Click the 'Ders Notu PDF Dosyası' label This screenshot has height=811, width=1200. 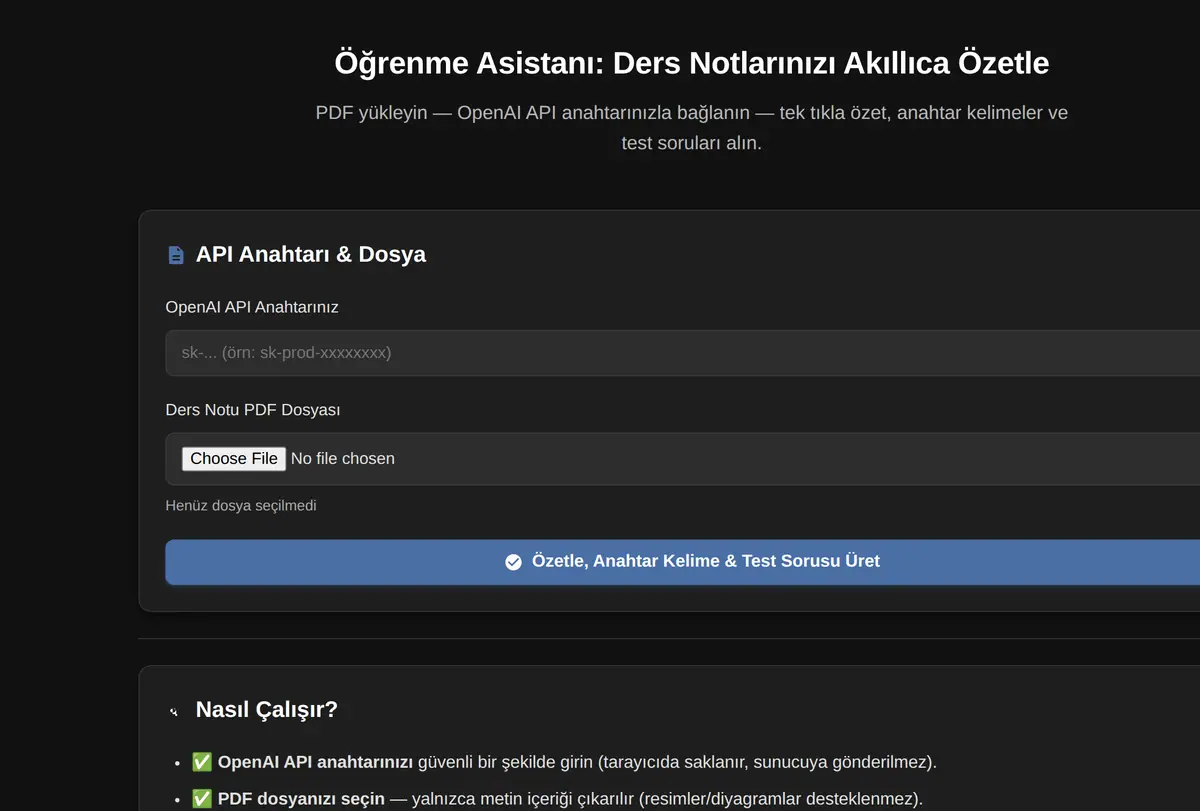coord(253,410)
